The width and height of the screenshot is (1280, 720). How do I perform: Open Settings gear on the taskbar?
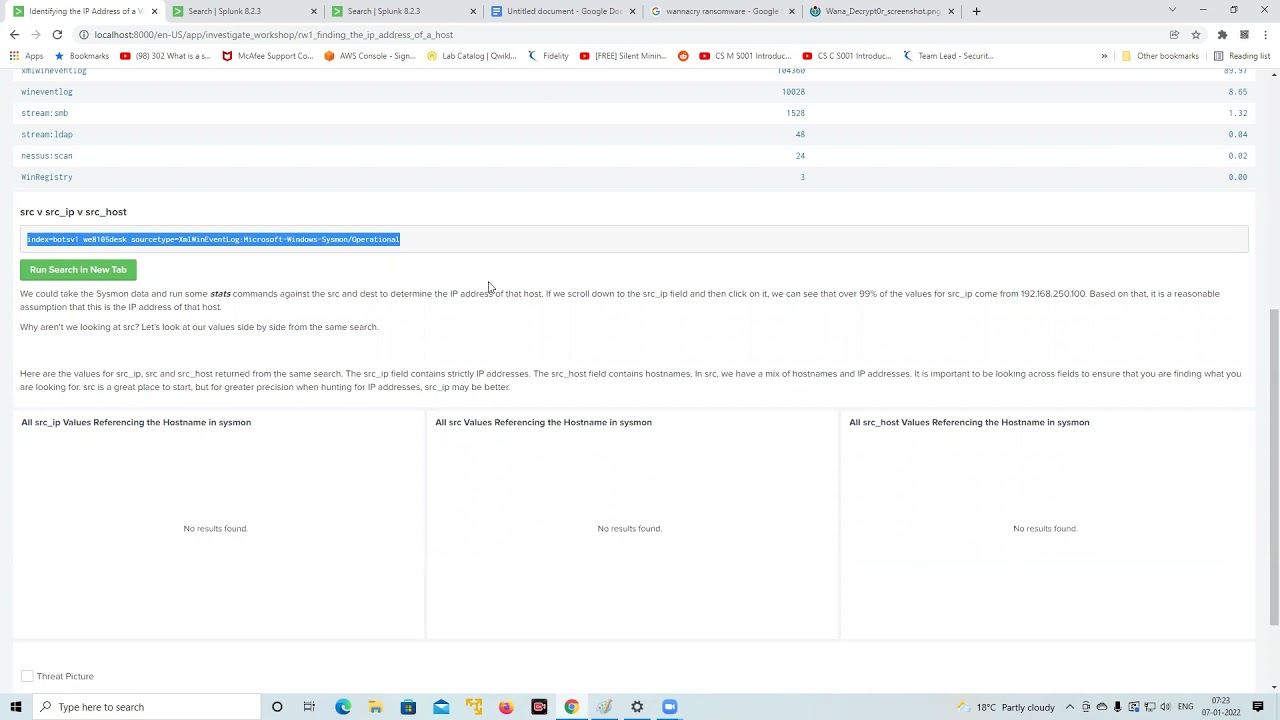point(637,707)
